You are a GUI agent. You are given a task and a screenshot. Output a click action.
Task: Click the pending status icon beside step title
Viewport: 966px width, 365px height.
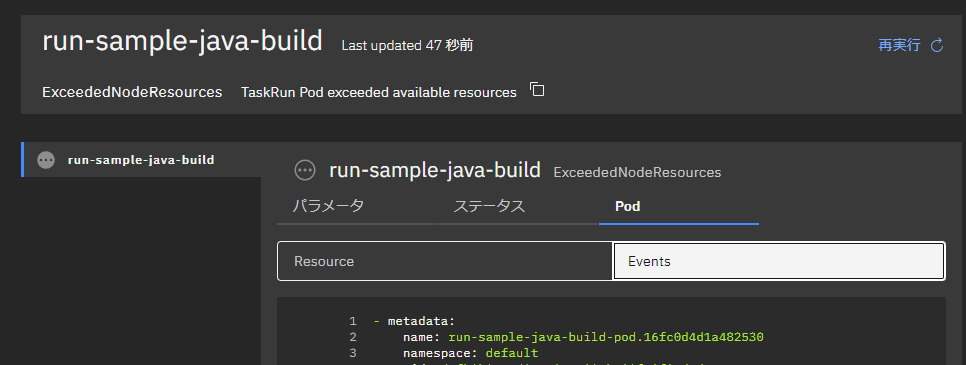(x=305, y=170)
